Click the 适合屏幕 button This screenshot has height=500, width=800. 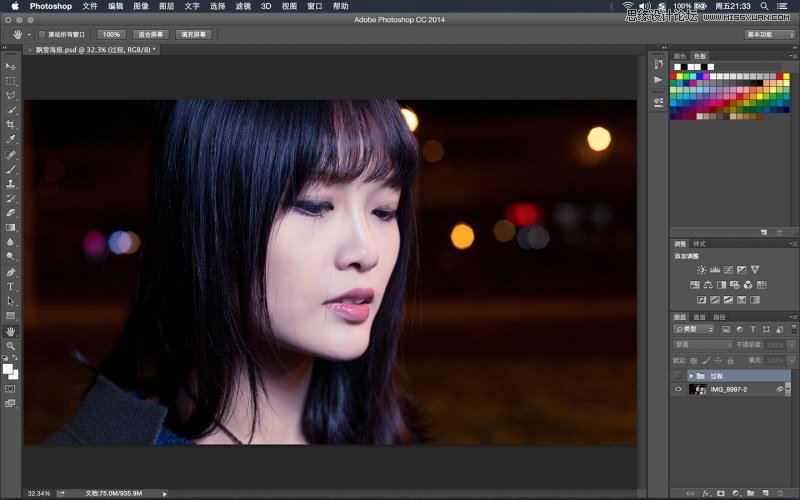tap(150, 34)
